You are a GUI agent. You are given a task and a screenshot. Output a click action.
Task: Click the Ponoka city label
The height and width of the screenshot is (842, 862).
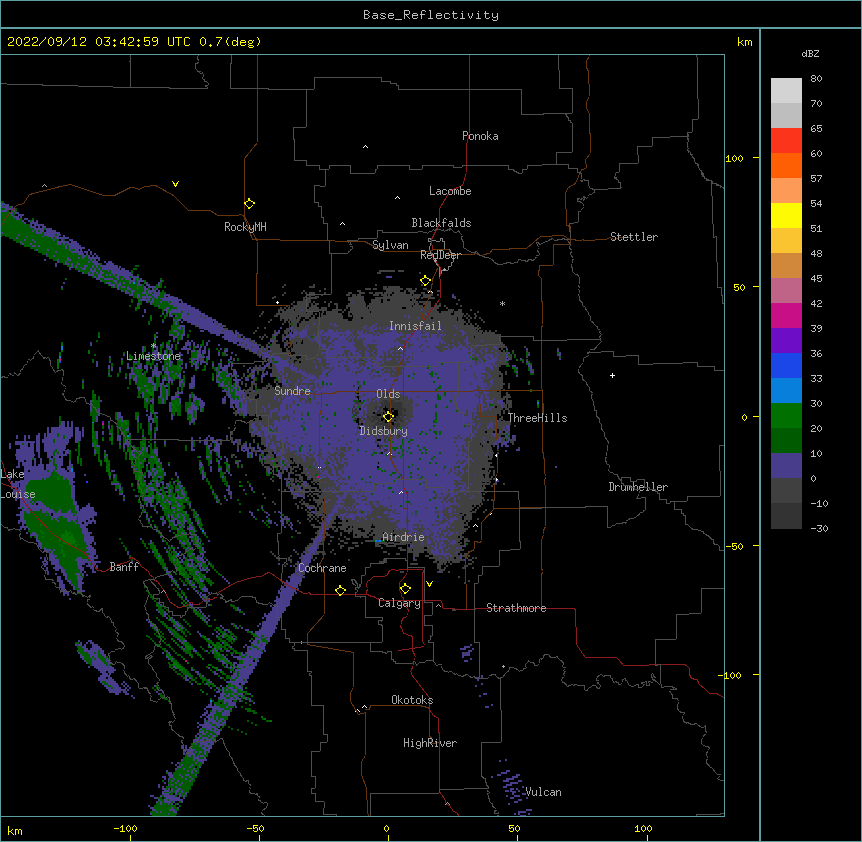click(480, 136)
